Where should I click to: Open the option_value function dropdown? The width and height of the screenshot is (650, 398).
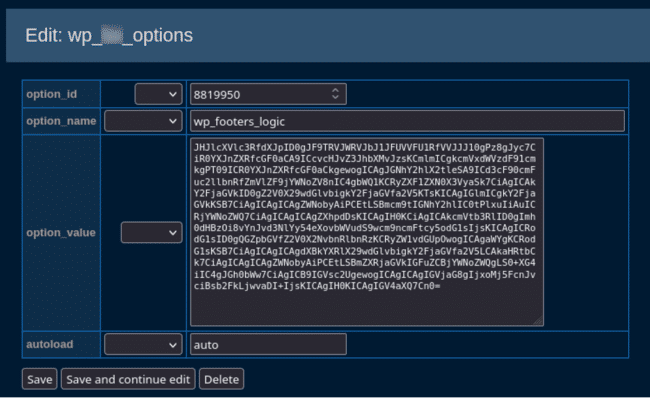click(151, 233)
